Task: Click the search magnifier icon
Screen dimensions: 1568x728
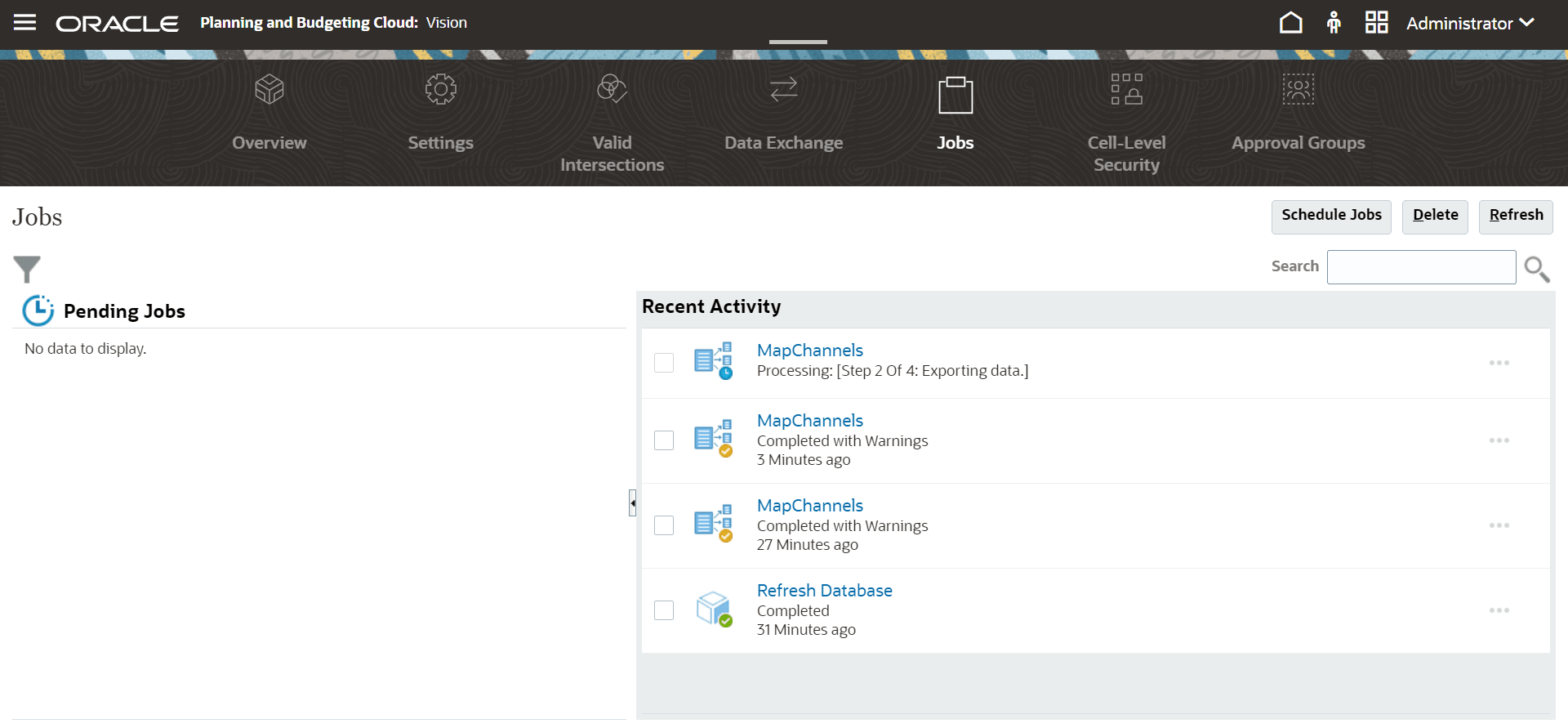Action: (1536, 269)
